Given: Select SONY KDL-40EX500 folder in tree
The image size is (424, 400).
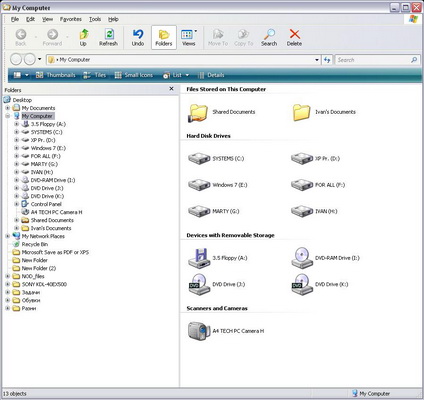Looking at the screenshot, I should coord(44,284).
